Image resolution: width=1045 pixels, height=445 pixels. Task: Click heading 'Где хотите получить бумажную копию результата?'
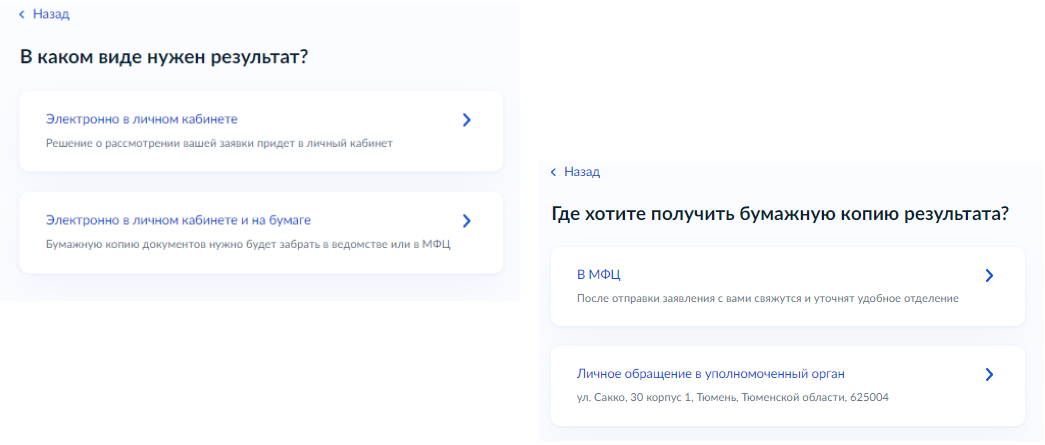779,214
